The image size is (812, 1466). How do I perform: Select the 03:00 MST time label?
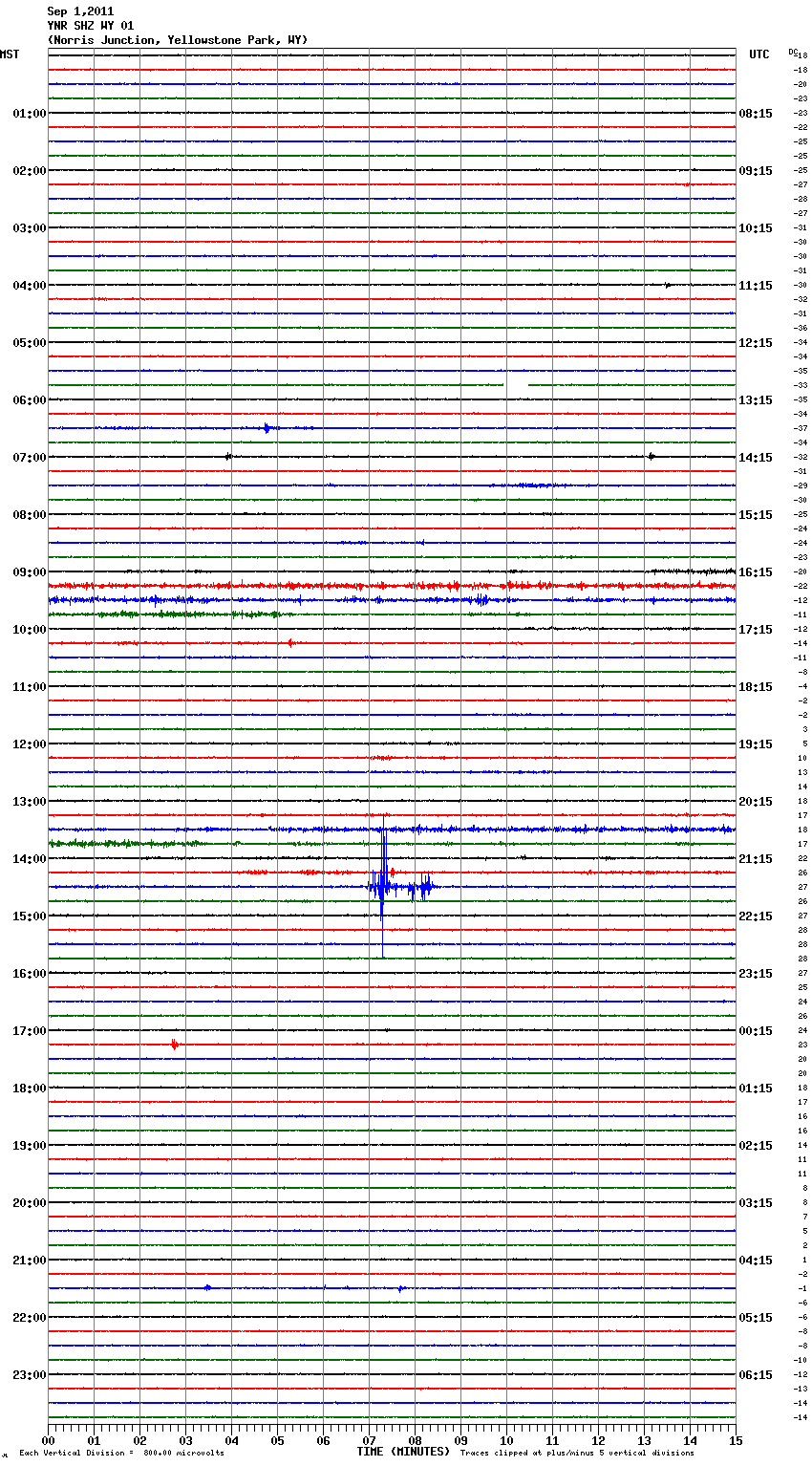coord(29,228)
